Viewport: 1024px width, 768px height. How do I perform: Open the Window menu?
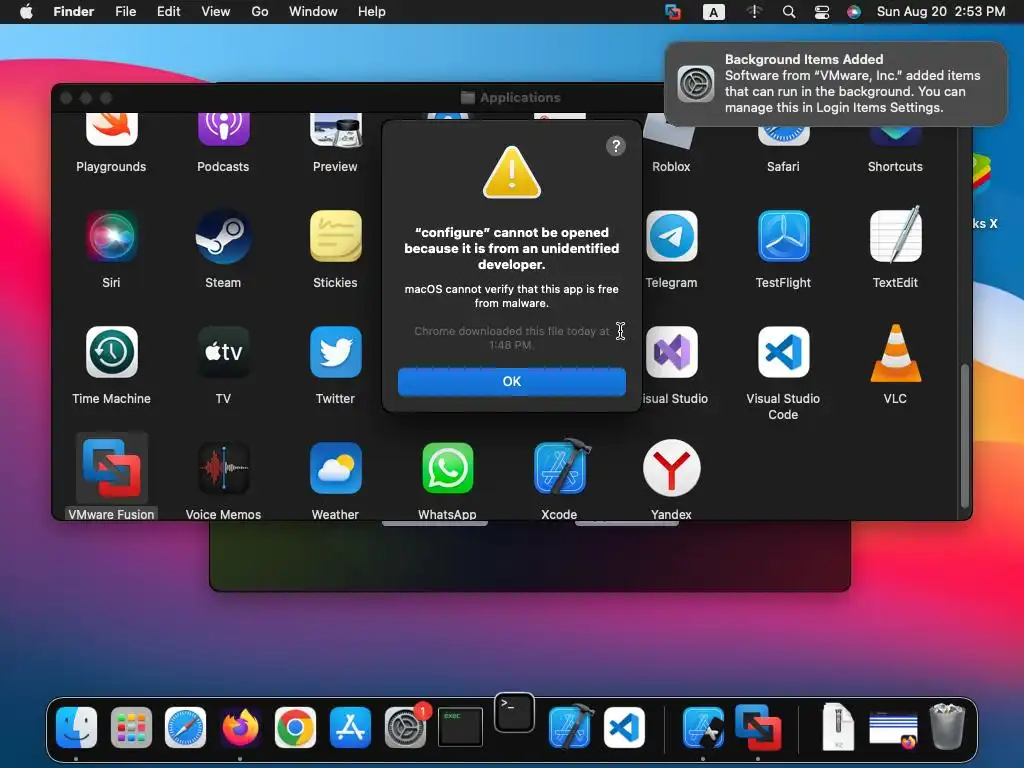coord(313,12)
